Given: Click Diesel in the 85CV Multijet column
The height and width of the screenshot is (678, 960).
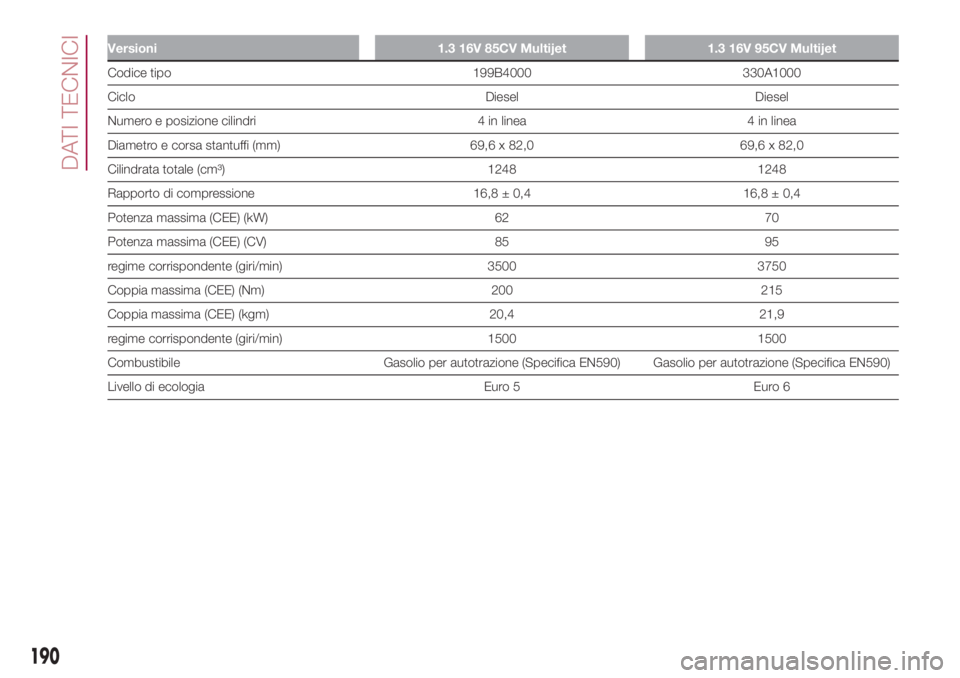Looking at the screenshot, I should (x=501, y=97).
